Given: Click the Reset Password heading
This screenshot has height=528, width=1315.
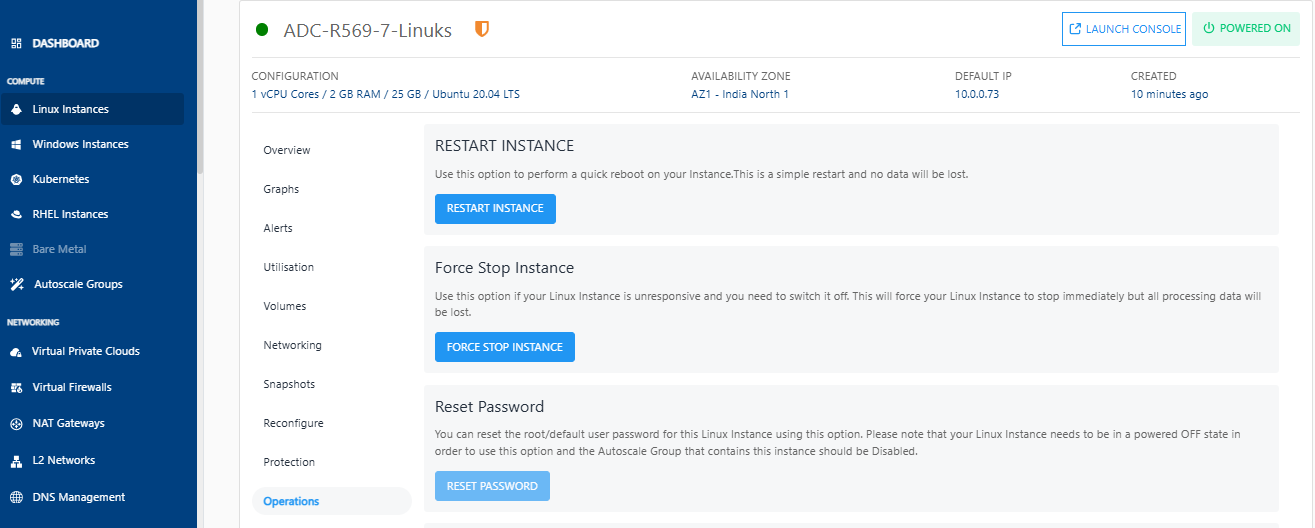Looking at the screenshot, I should pos(489,407).
